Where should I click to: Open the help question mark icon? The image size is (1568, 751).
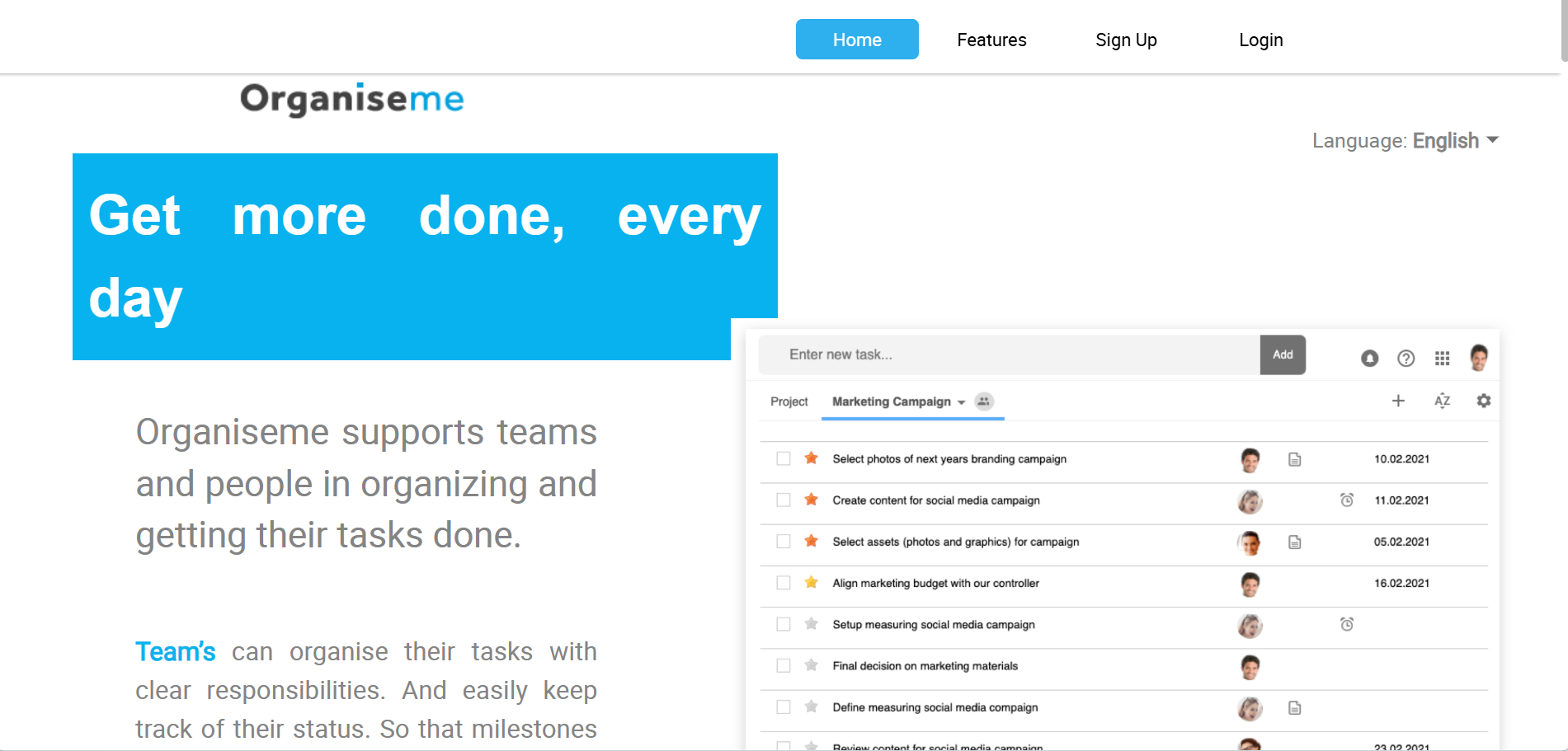coord(1406,358)
